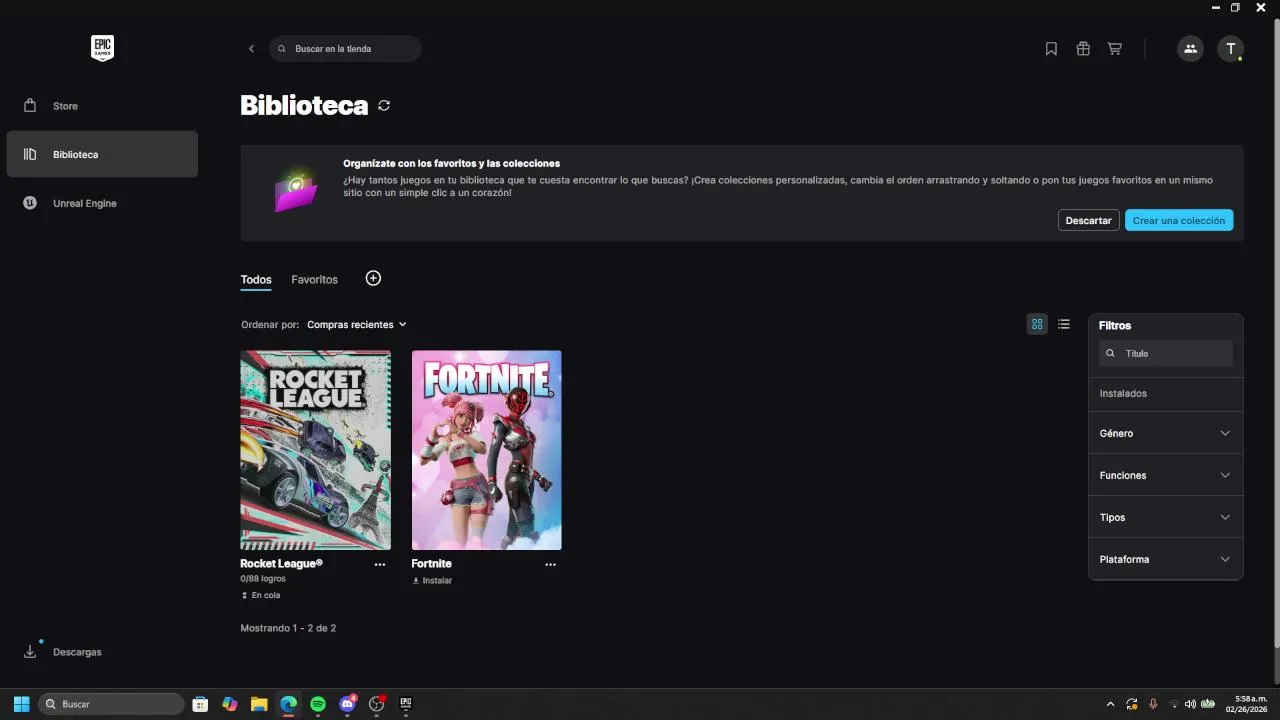The width and height of the screenshot is (1280, 720).
Task: Click Instalar under Fortnite
Action: coord(432,580)
